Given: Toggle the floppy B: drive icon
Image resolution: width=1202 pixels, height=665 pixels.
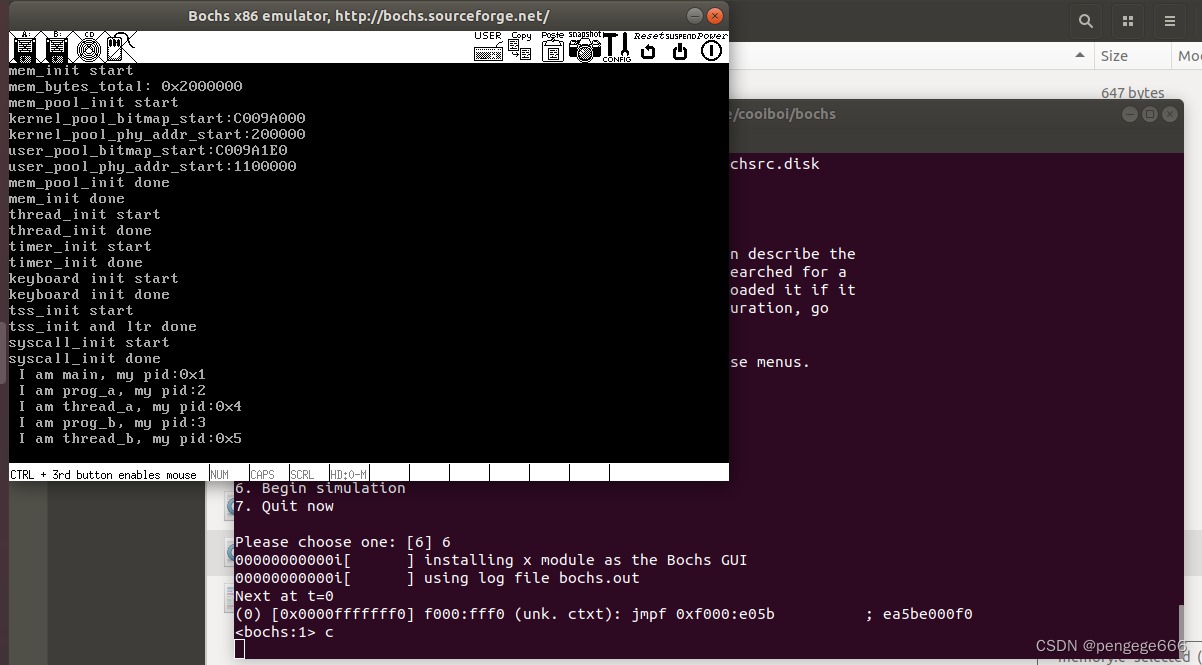Looking at the screenshot, I should pyautogui.click(x=57, y=46).
